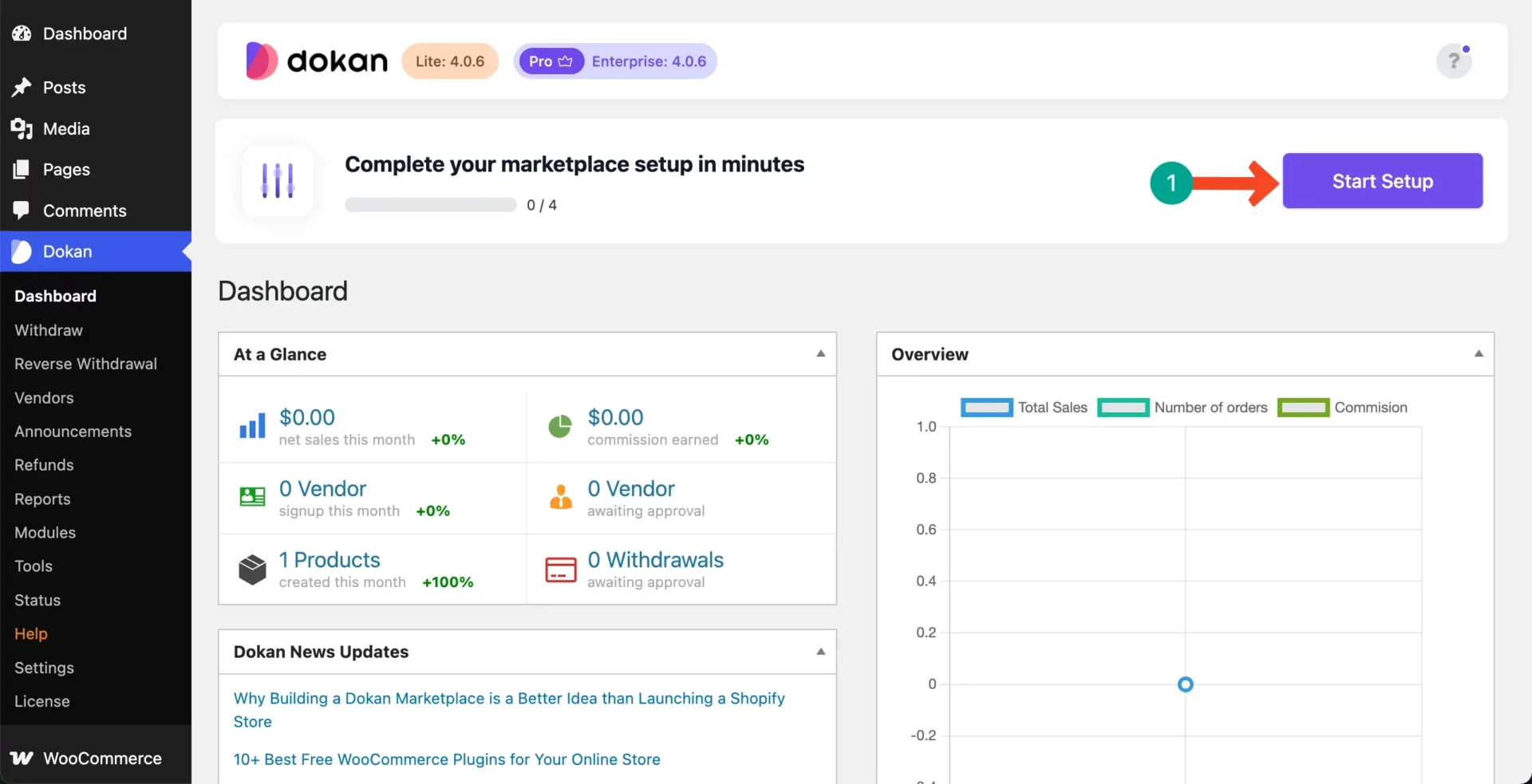Open the Withdraw submenu item
Screen dimensions: 1532x784
(49, 330)
